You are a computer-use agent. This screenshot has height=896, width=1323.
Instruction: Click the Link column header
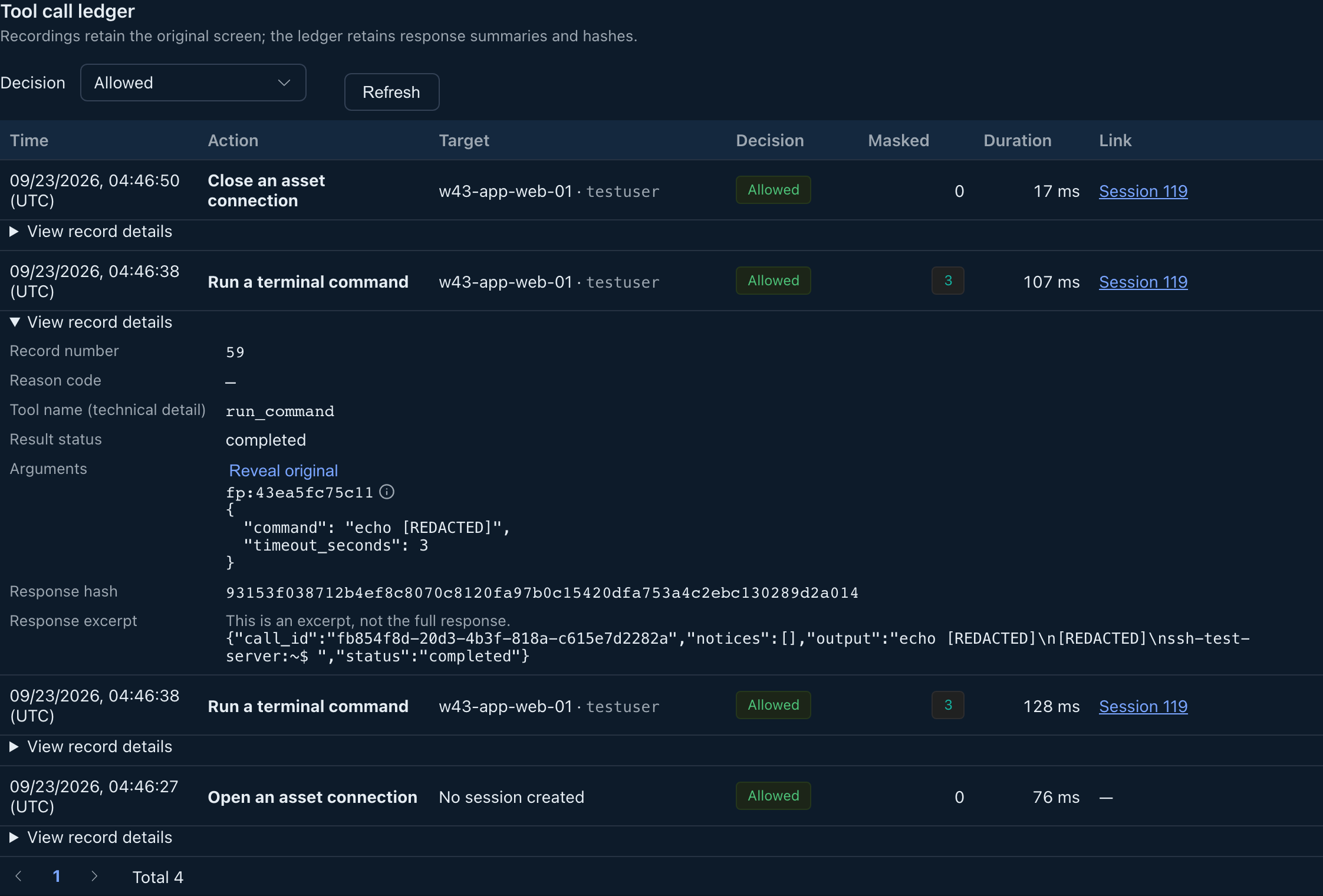[x=1115, y=140]
